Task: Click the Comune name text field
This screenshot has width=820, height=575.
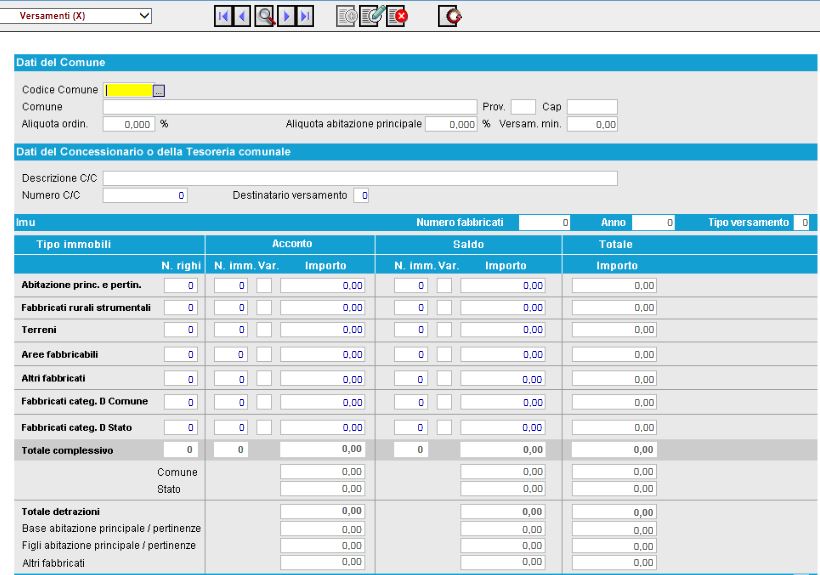Action: click(290, 107)
